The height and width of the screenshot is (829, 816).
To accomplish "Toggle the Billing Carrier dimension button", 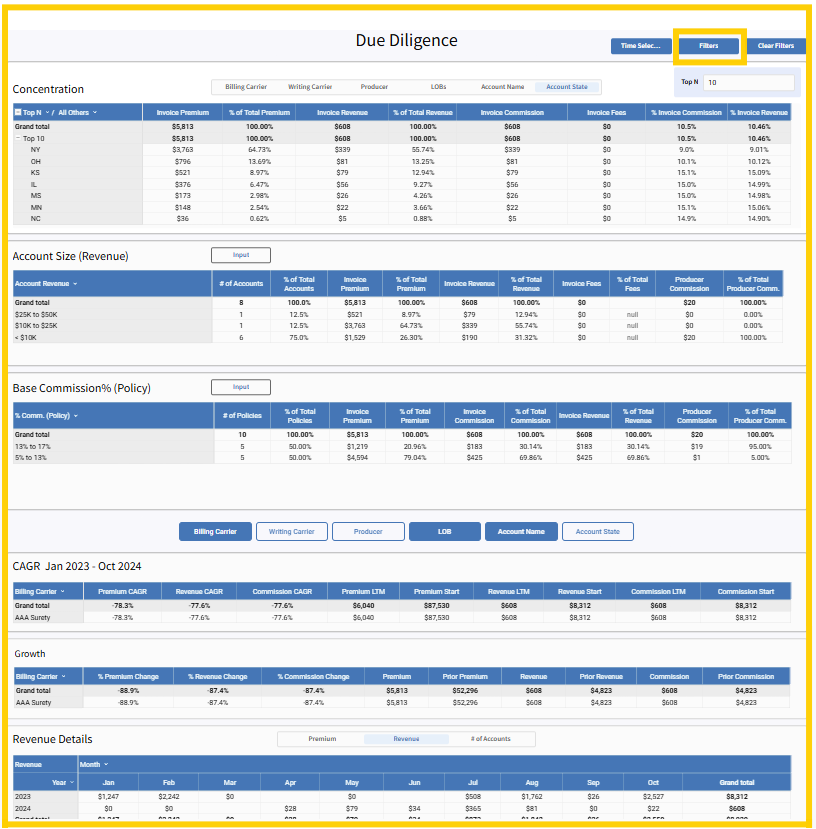I will coord(215,532).
